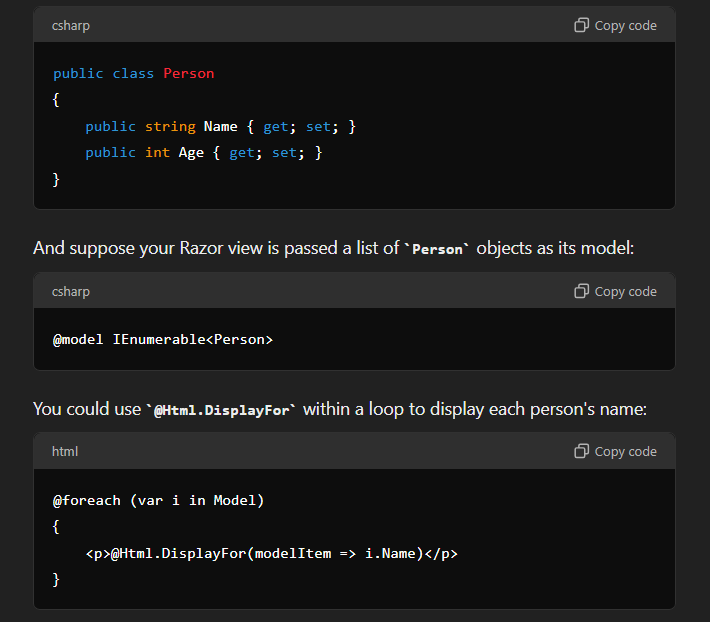This screenshot has height=622, width=710.
Task: Click the Name property in the class code
Action: 221,126
